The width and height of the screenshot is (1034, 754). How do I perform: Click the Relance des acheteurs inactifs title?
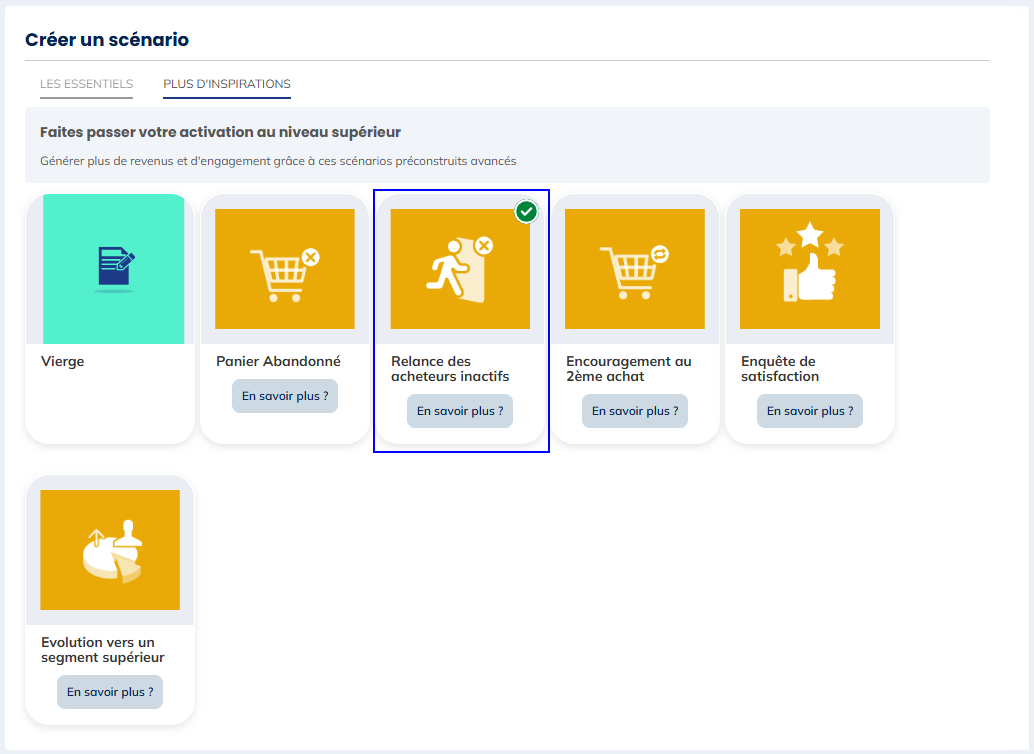450,369
